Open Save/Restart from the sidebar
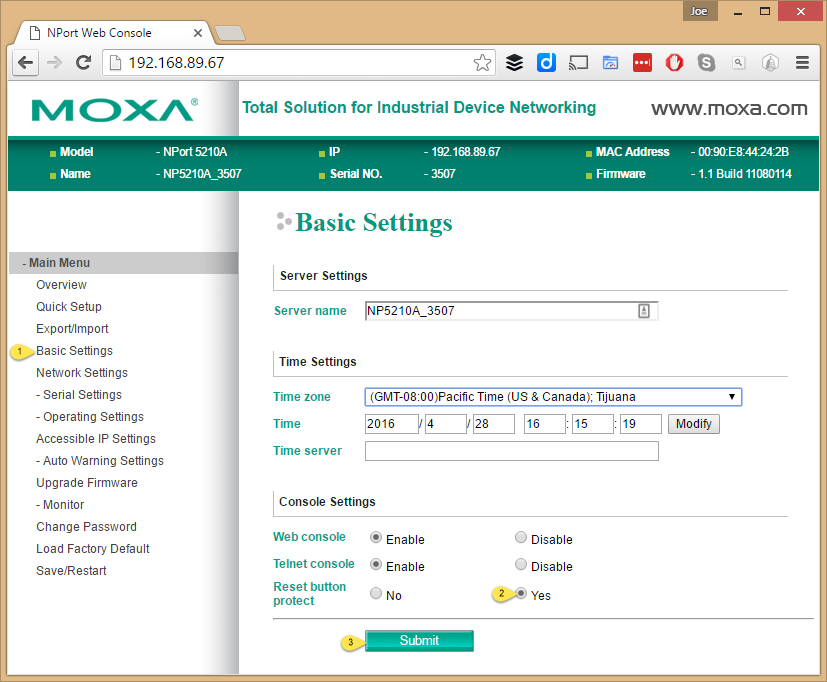The height and width of the screenshot is (682, 827). click(x=71, y=571)
